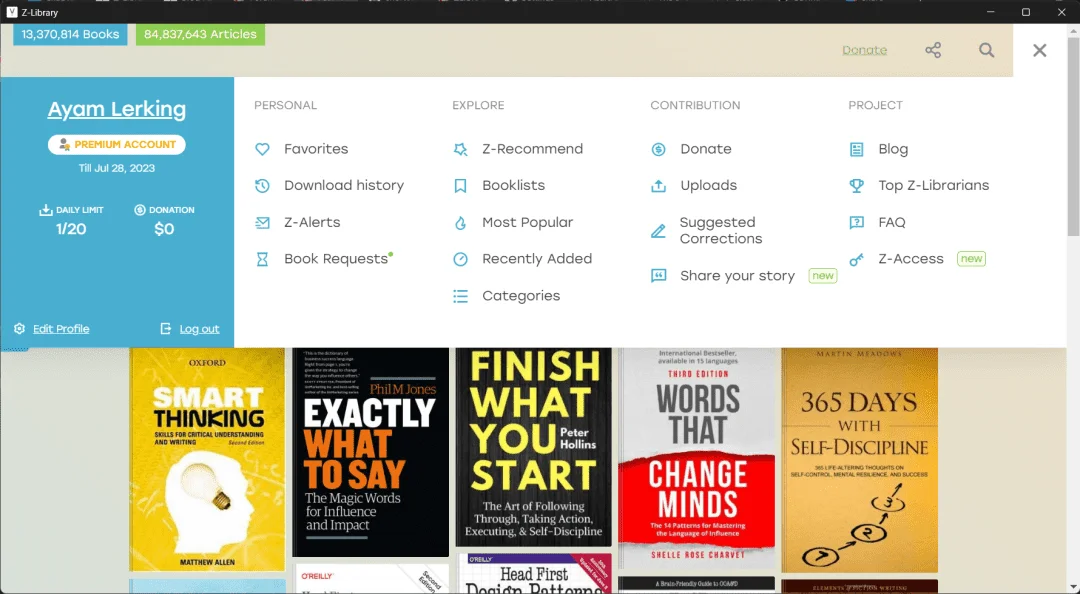The width and height of the screenshot is (1080, 594).
Task: Close the menu with the X icon
Action: tap(1039, 50)
